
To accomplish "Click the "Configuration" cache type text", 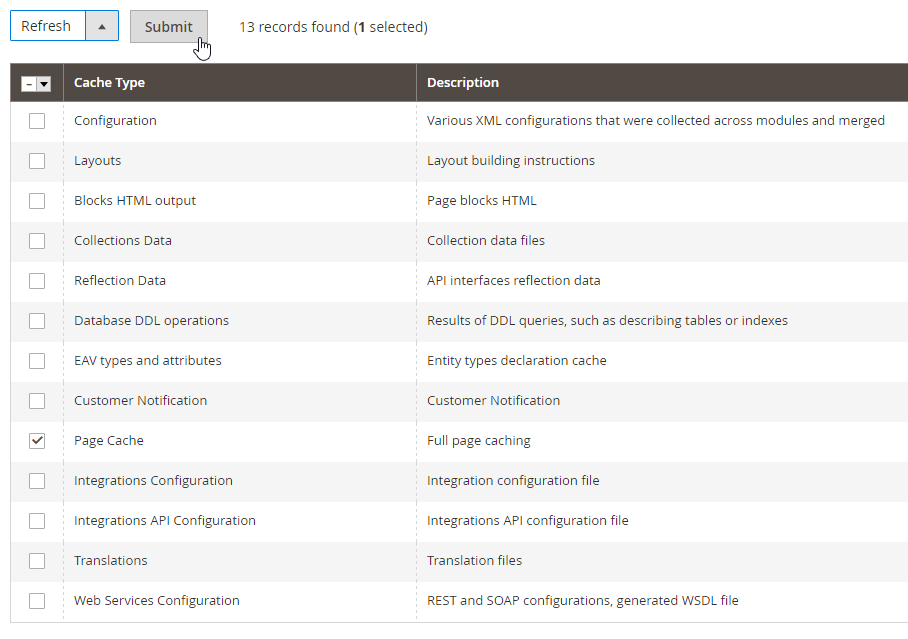I will tap(115, 121).
